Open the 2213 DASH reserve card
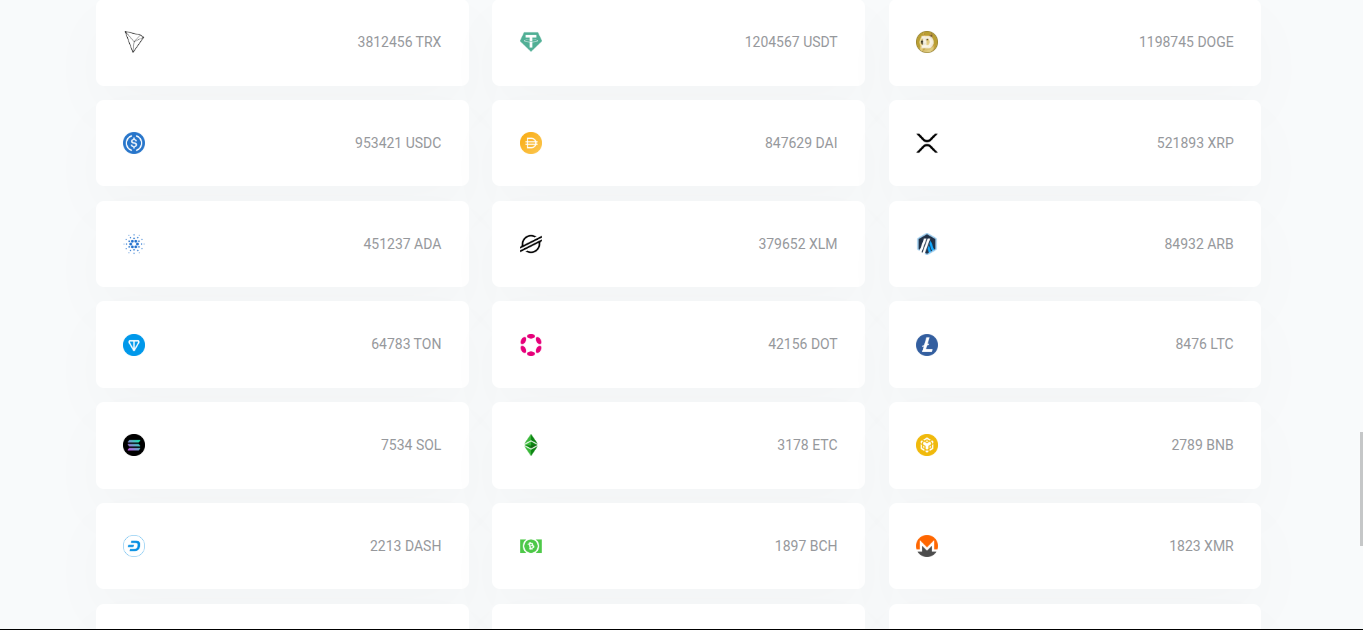 tap(282, 546)
